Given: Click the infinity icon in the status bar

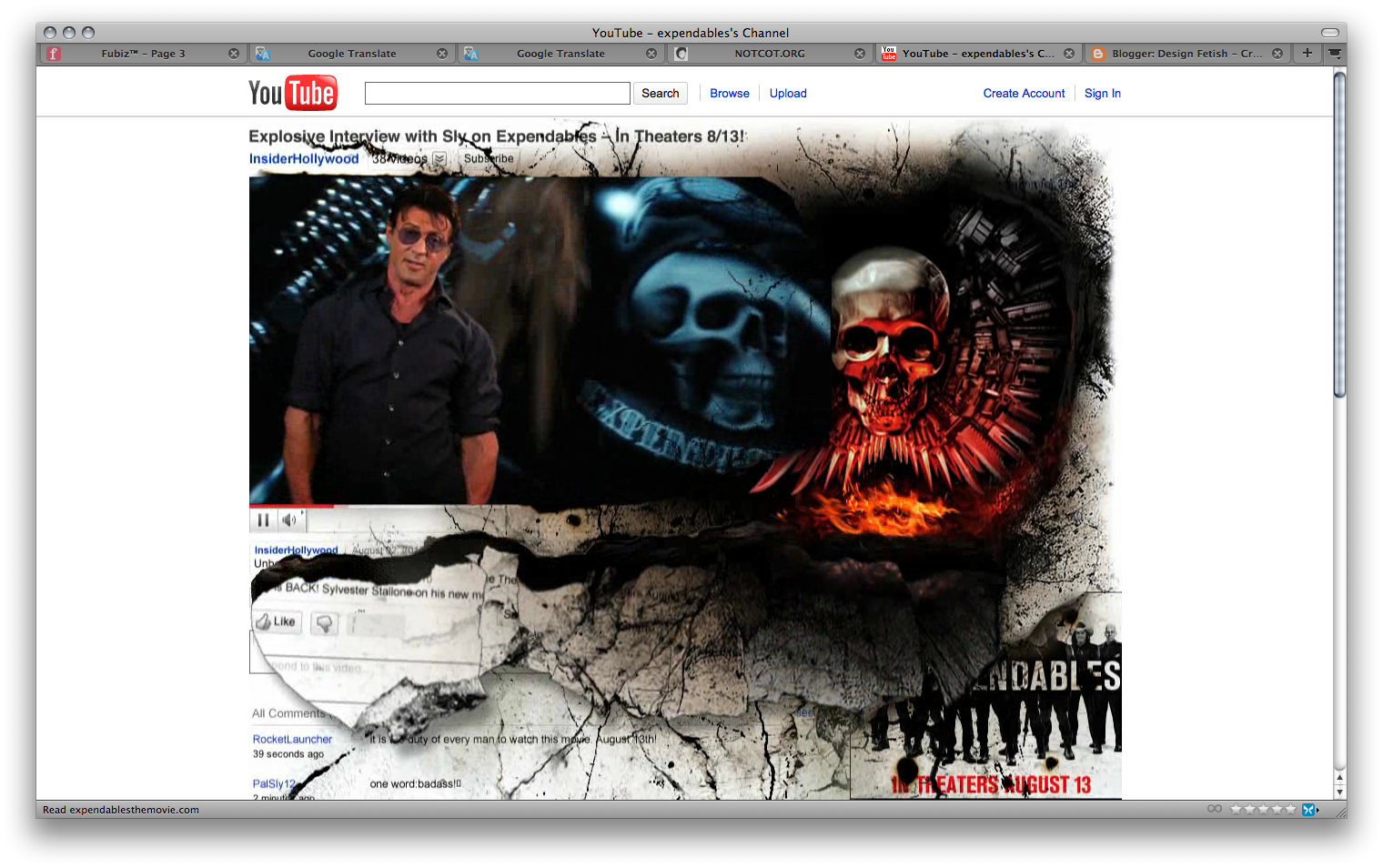Looking at the screenshot, I should pos(1215,809).
